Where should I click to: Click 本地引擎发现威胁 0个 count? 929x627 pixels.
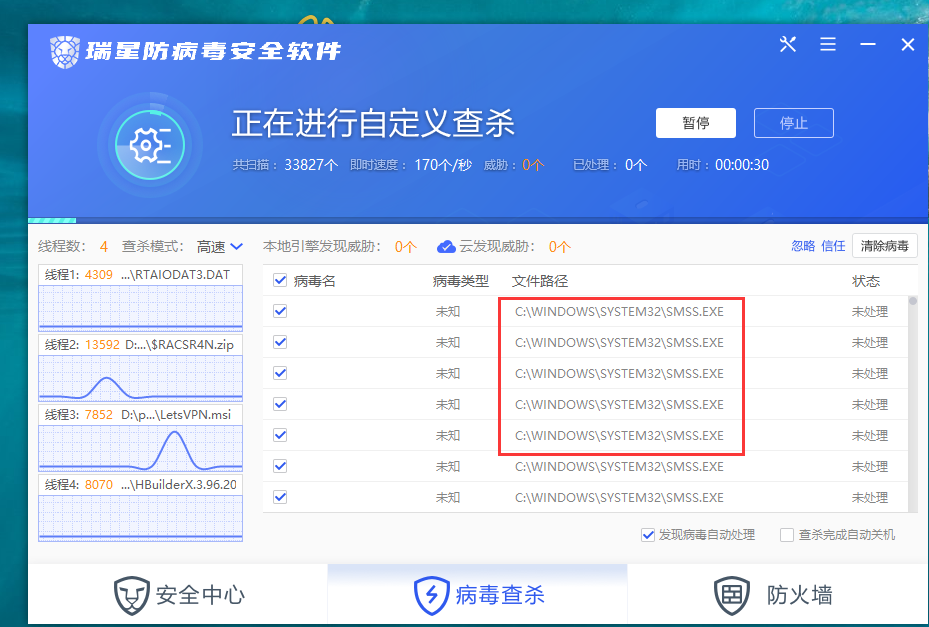coord(406,247)
